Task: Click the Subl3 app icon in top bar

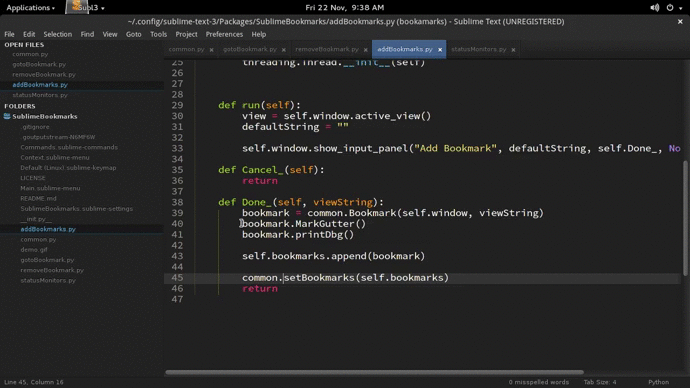Action: pos(77,6)
